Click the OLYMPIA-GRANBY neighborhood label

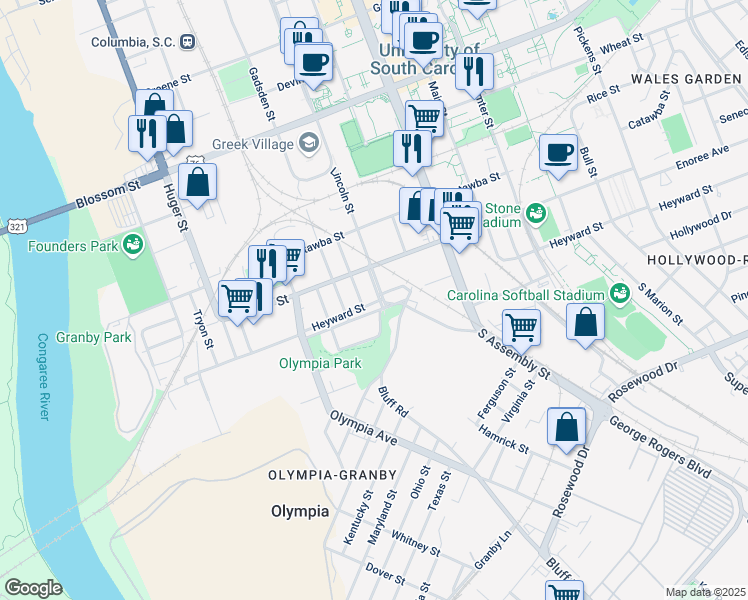tap(332, 475)
